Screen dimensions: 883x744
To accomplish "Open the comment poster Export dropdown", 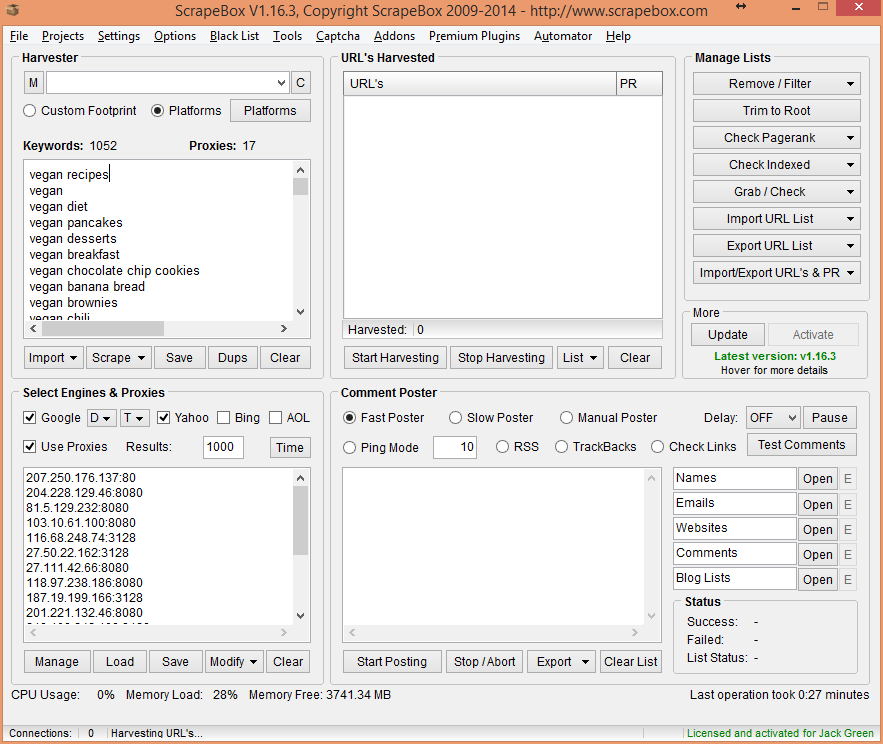I will point(561,662).
